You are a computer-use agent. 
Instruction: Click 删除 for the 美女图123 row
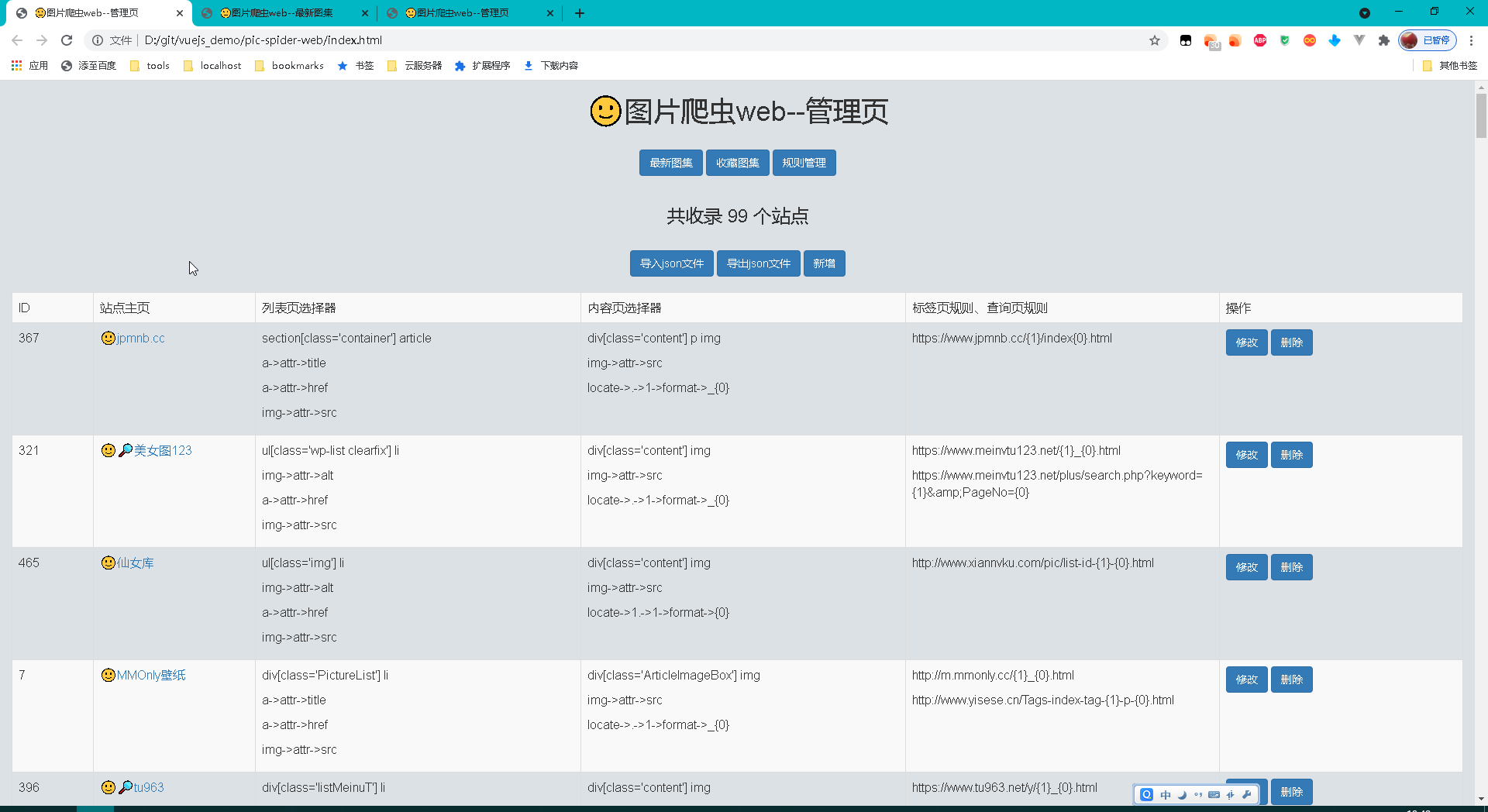coord(1292,455)
